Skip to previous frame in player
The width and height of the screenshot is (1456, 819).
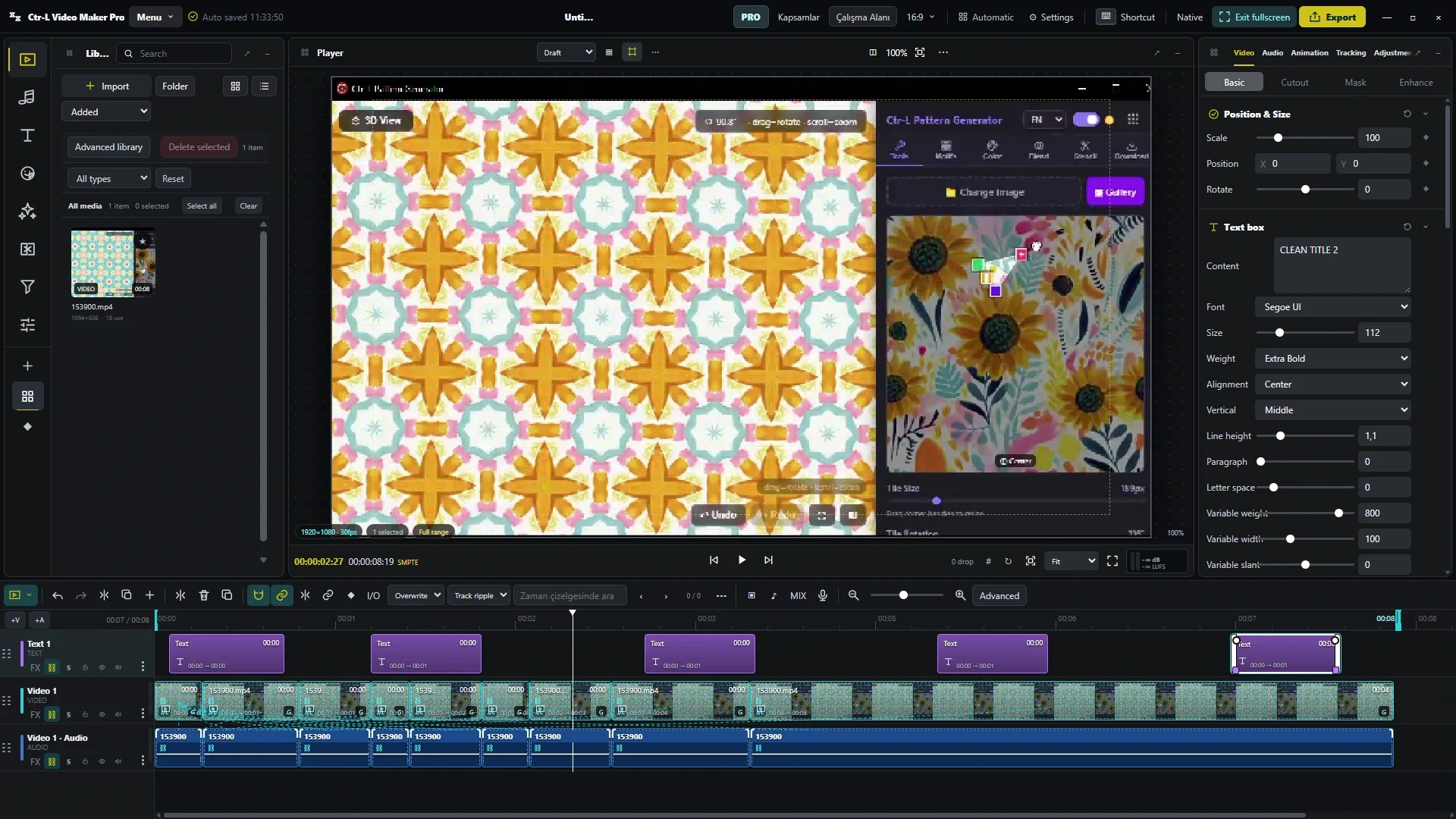click(714, 560)
